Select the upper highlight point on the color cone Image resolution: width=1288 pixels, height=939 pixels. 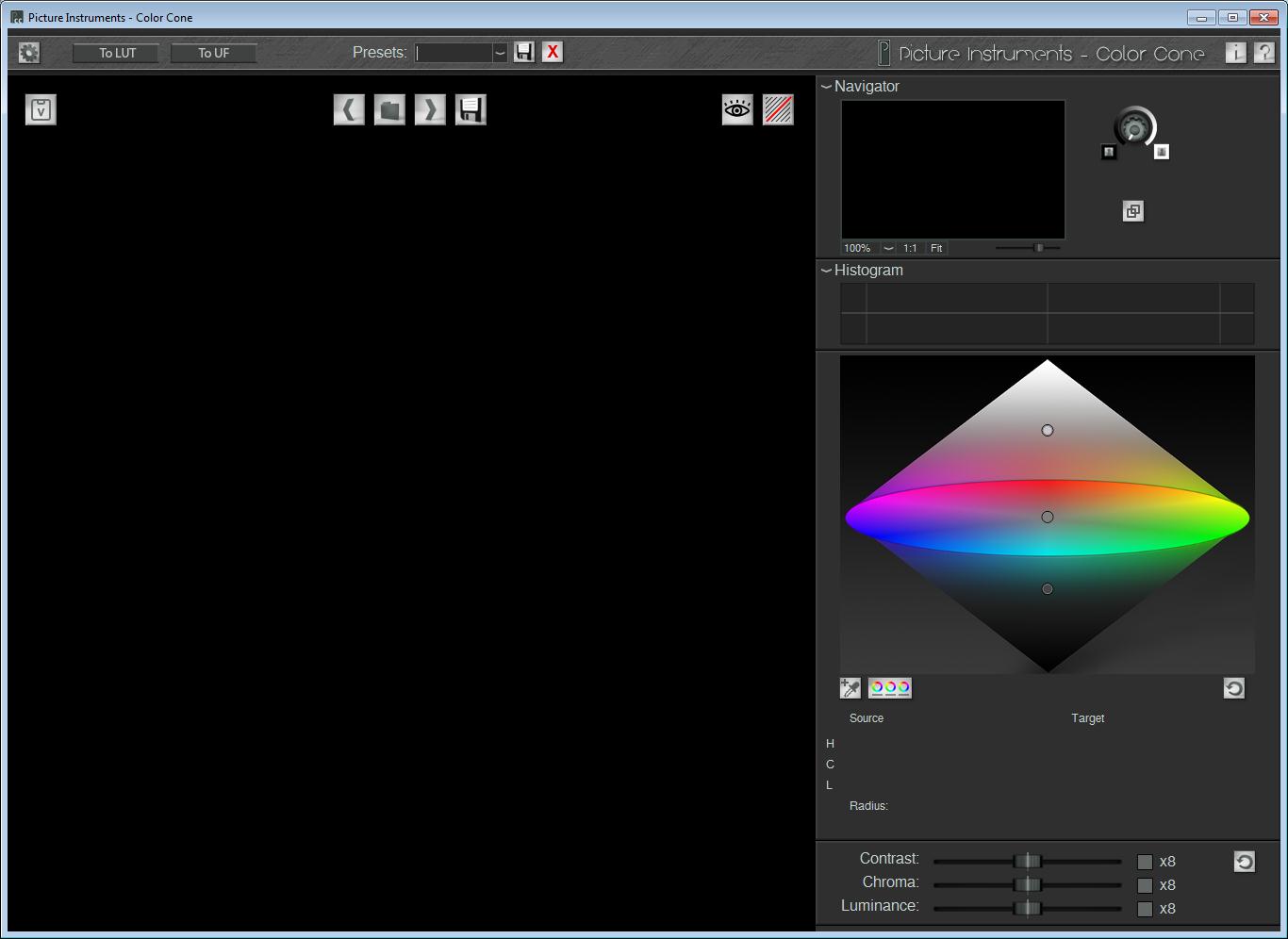coord(1048,431)
